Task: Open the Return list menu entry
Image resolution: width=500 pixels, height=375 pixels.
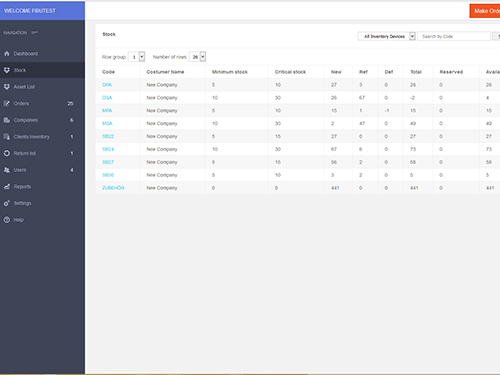Action: 42,153
